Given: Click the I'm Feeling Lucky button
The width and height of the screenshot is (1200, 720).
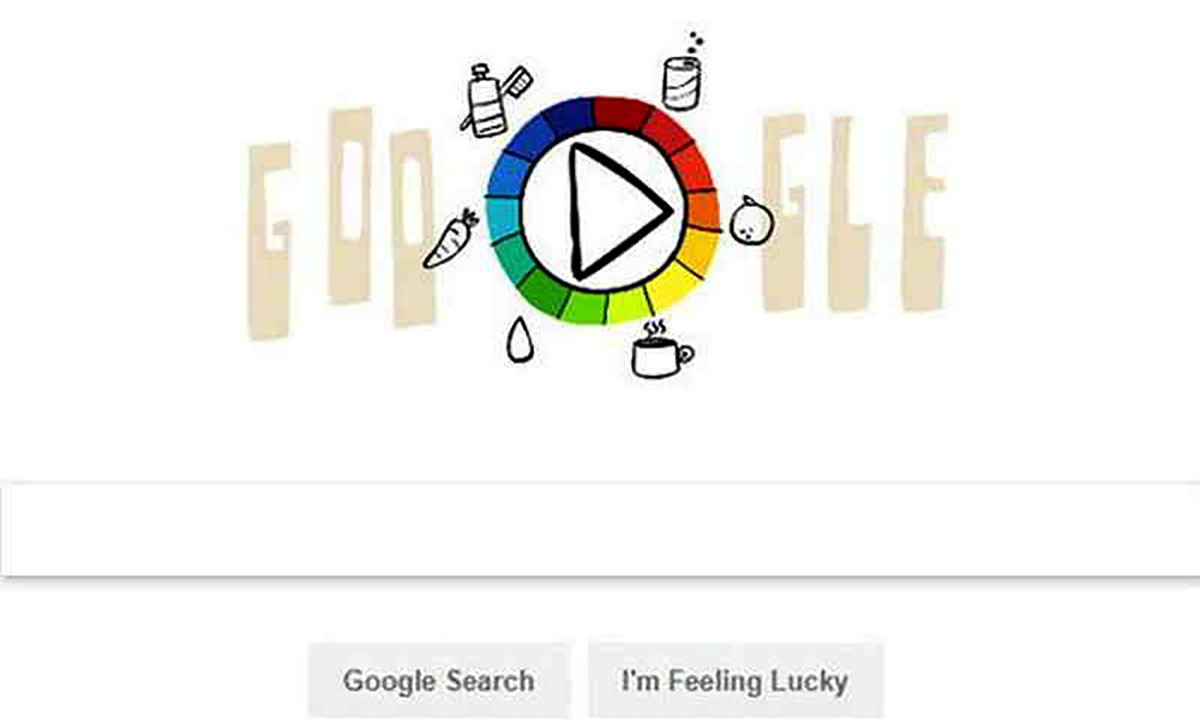Looking at the screenshot, I should tap(735, 682).
